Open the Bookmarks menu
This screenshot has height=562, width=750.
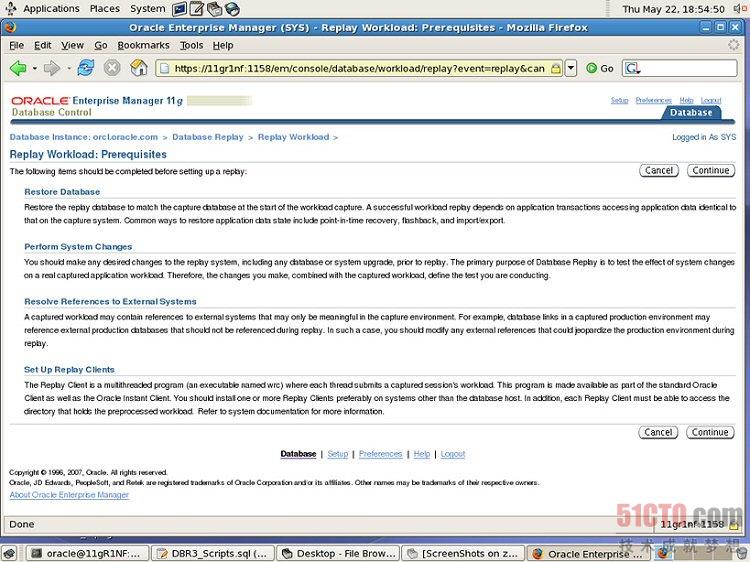[143, 45]
